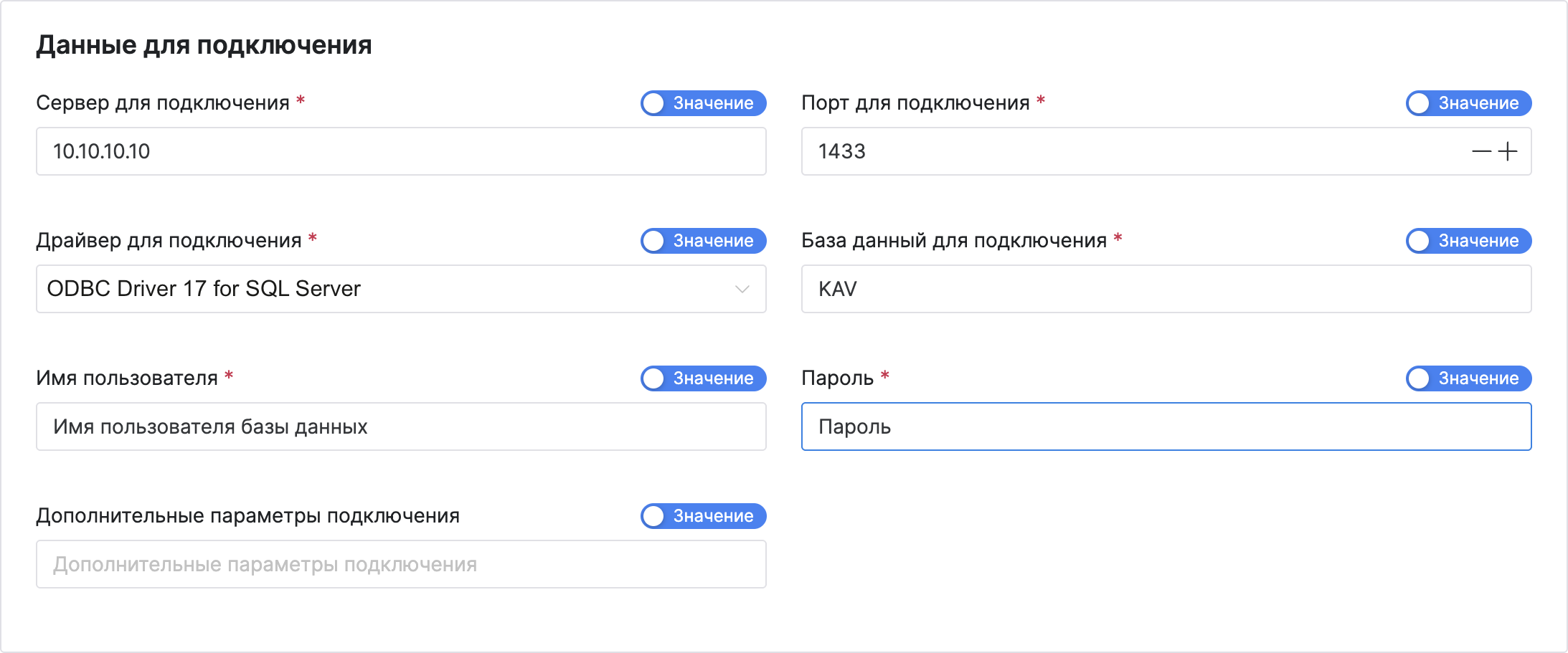Image resolution: width=1568 pixels, height=653 pixels.
Task: Click the database username input field
Action: 400,426
